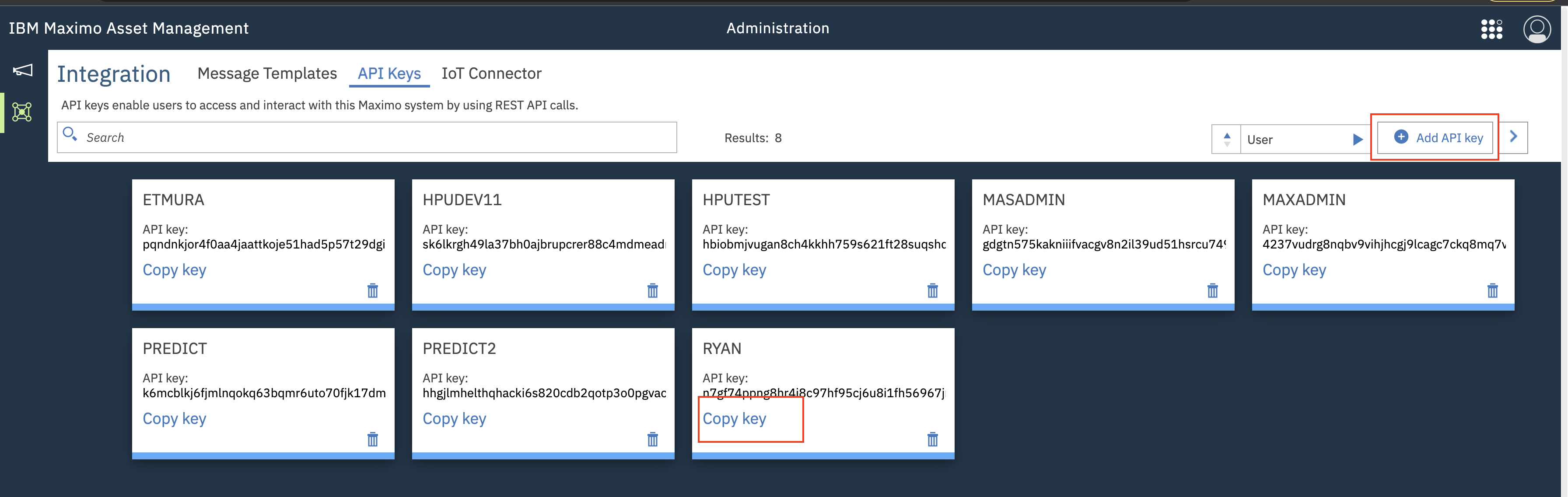This screenshot has height=497, width=1568.
Task: Delete the HPUTEST API key
Action: (932, 290)
